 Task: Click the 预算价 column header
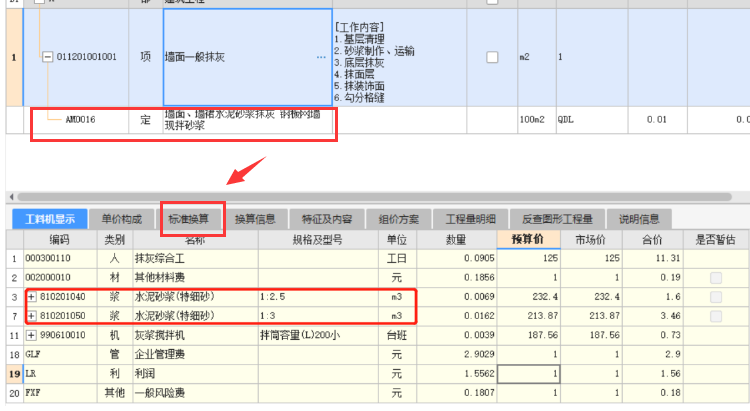point(528,240)
